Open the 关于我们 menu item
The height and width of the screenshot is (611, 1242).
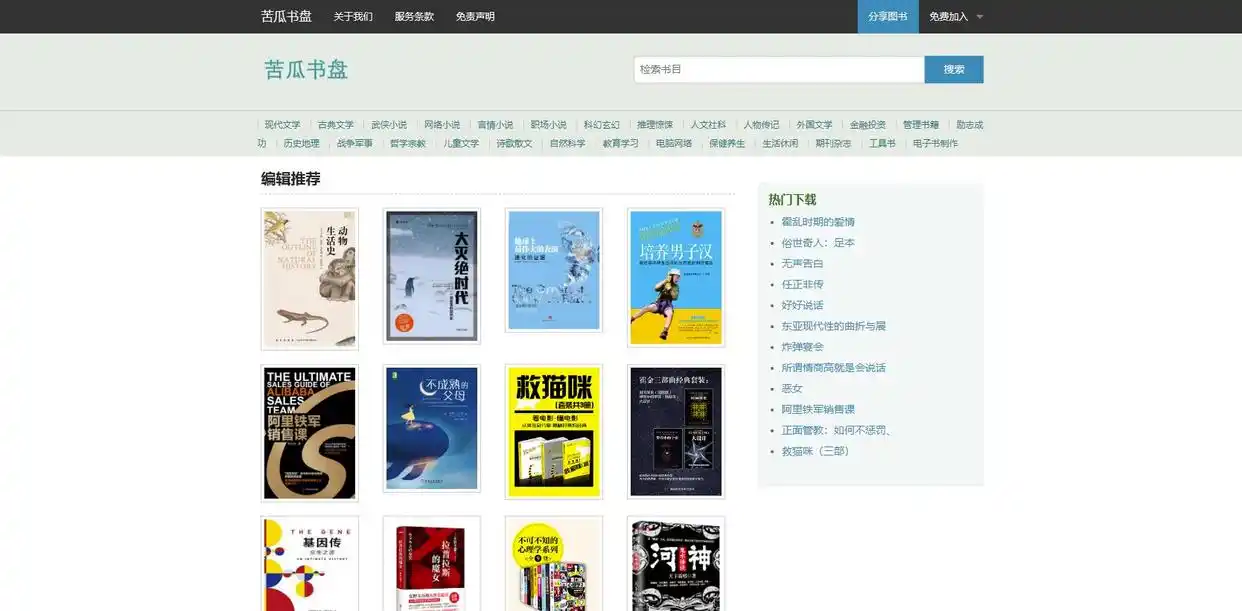click(352, 16)
